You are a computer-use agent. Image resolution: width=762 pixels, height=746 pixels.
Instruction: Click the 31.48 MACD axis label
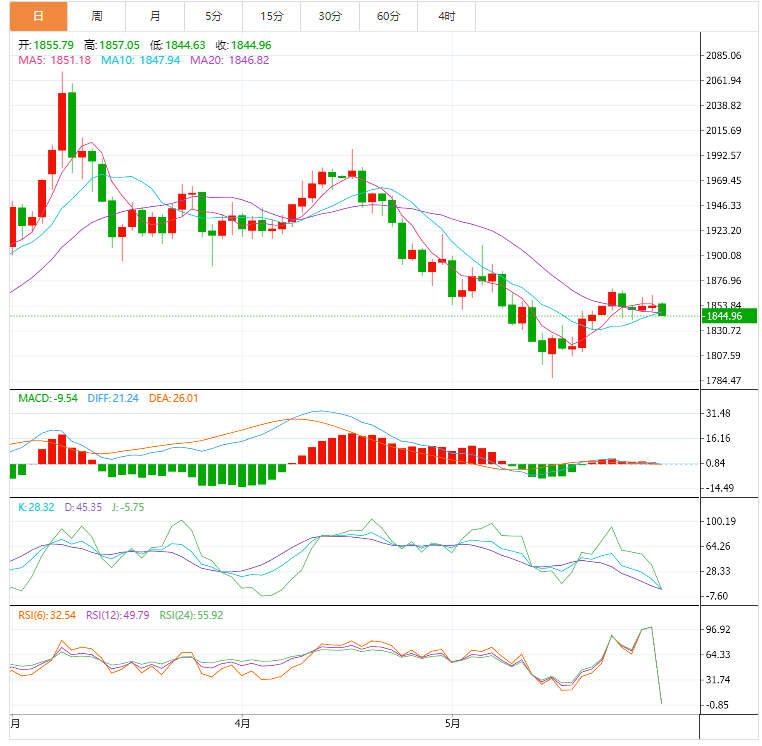(718, 414)
